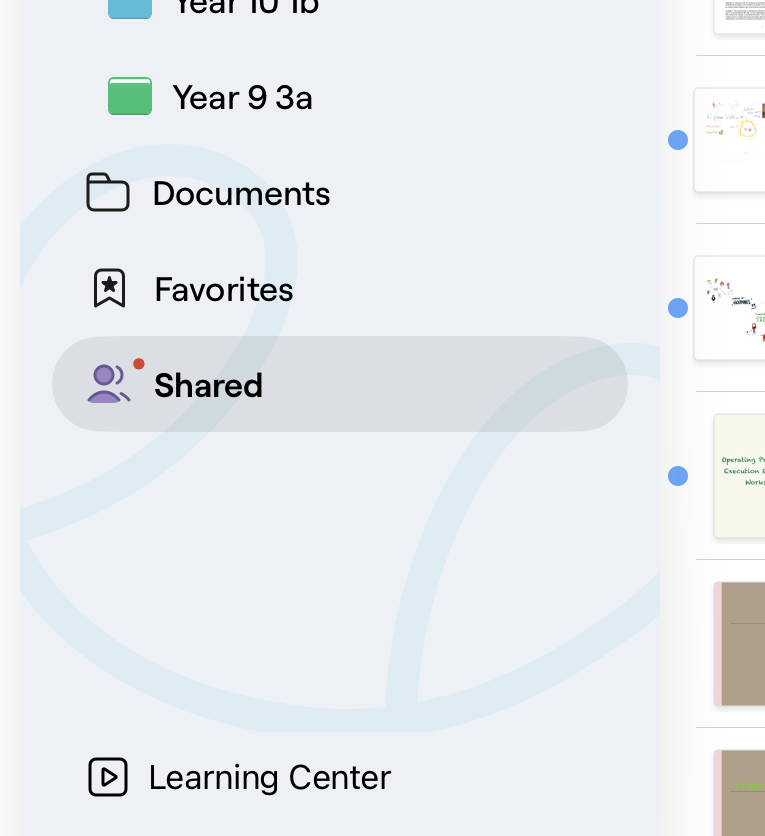Open the topmost text document thumbnail
Viewport: 765px width, 836px height.
point(739,16)
